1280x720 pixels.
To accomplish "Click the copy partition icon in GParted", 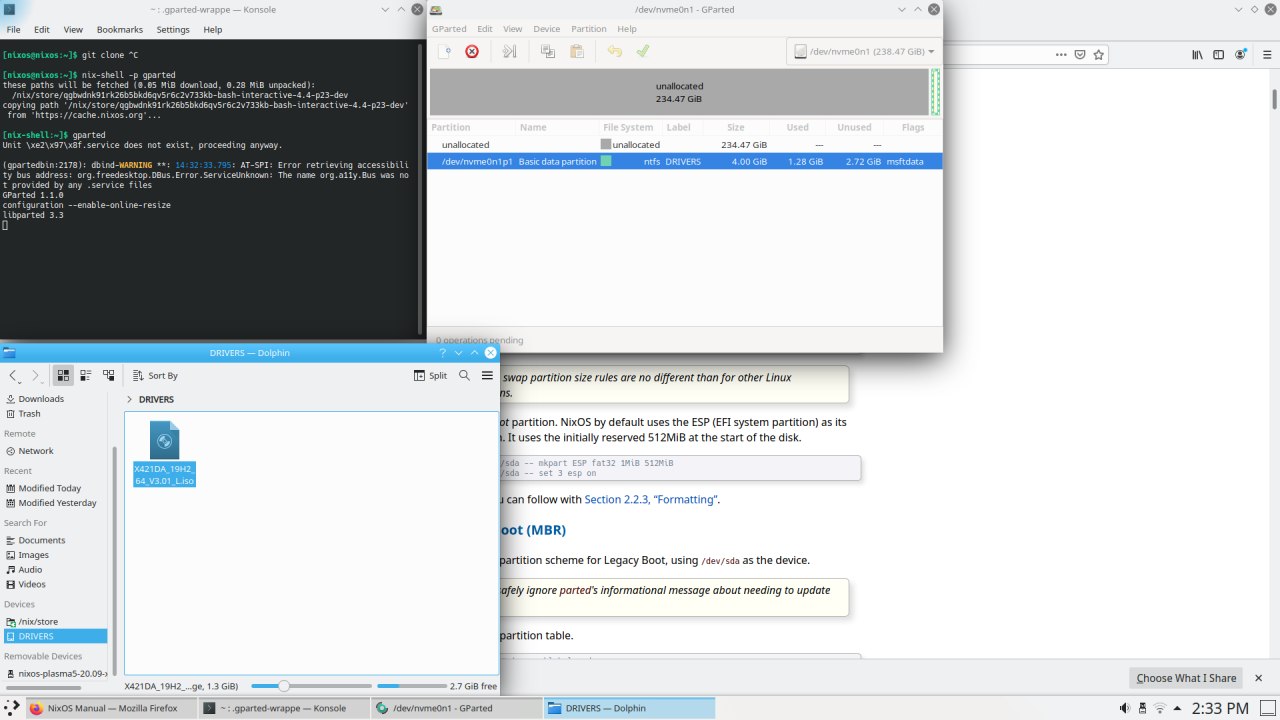I will [548, 51].
